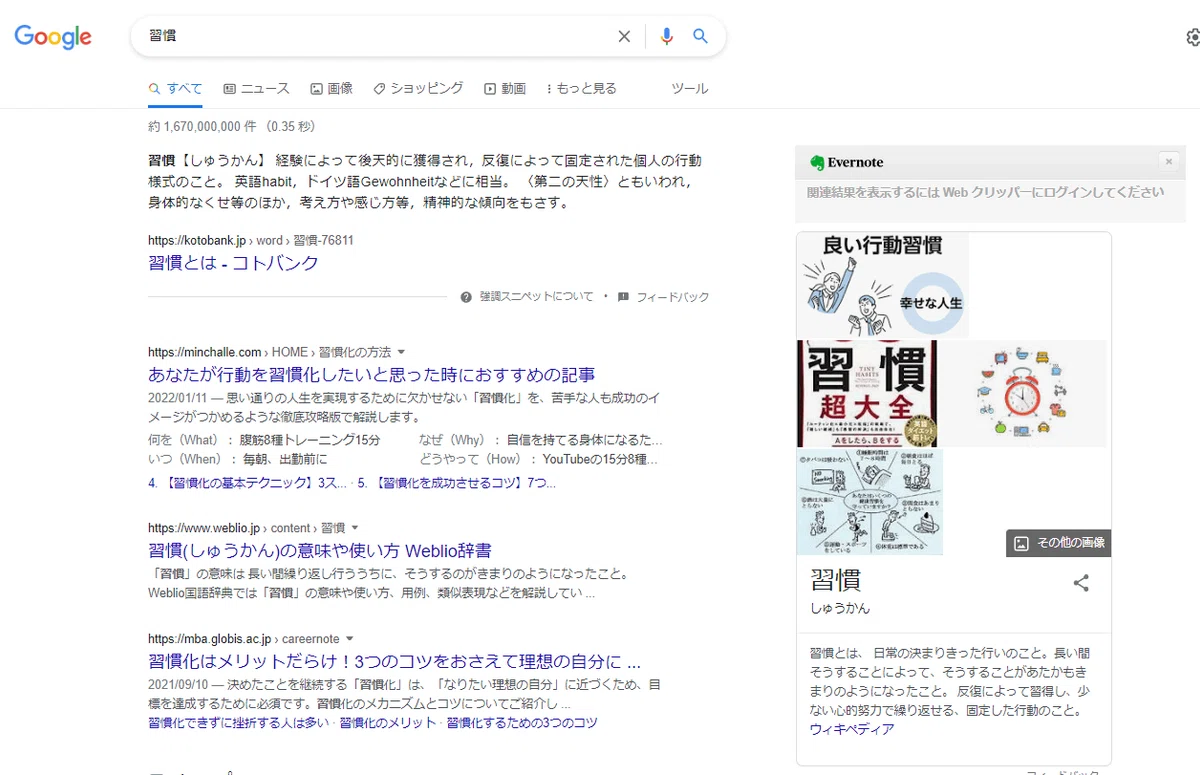Open the ショッピング tab
The width and height of the screenshot is (1200, 775).
(x=418, y=88)
